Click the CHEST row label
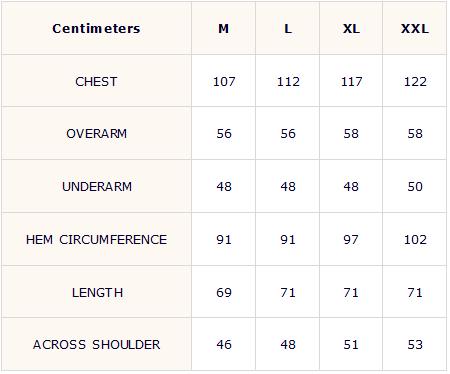Screen dimensions: 450x374 click(x=96, y=82)
